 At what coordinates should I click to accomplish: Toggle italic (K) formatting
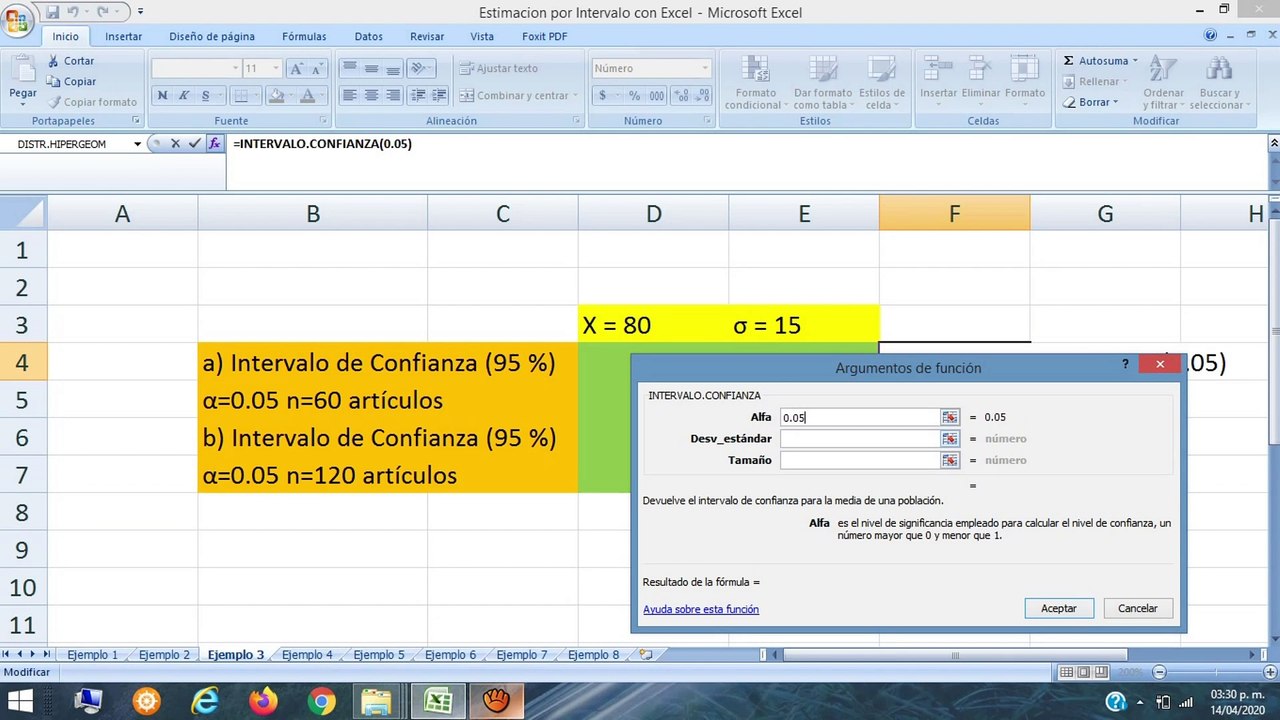(x=184, y=96)
